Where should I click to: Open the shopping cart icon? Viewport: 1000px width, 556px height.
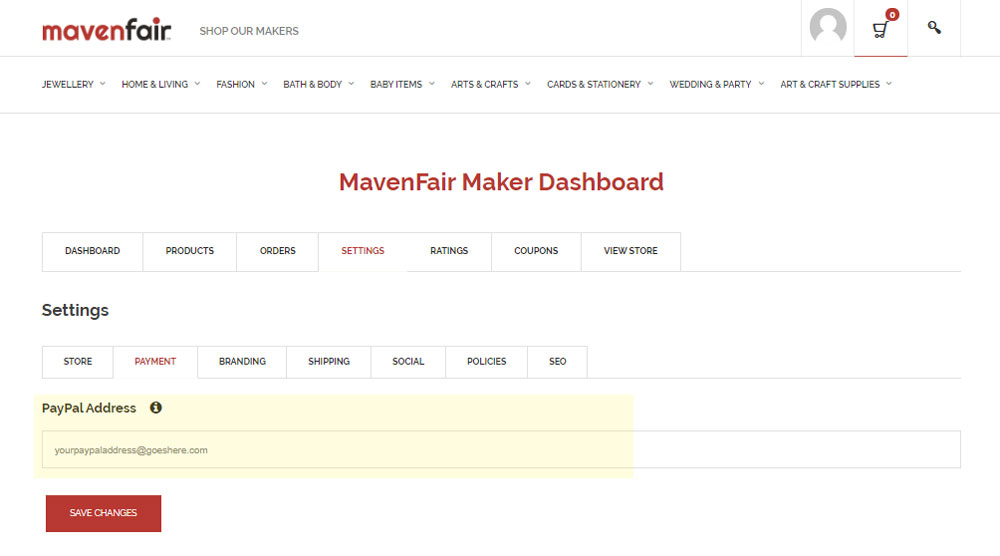pos(881,29)
